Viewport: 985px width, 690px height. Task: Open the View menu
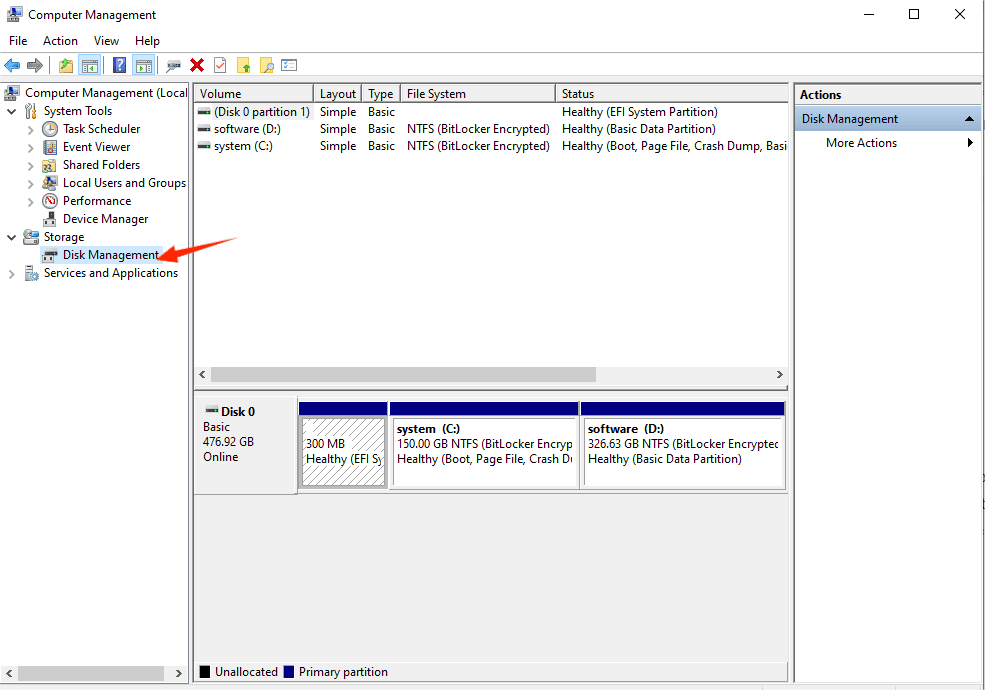[106, 41]
